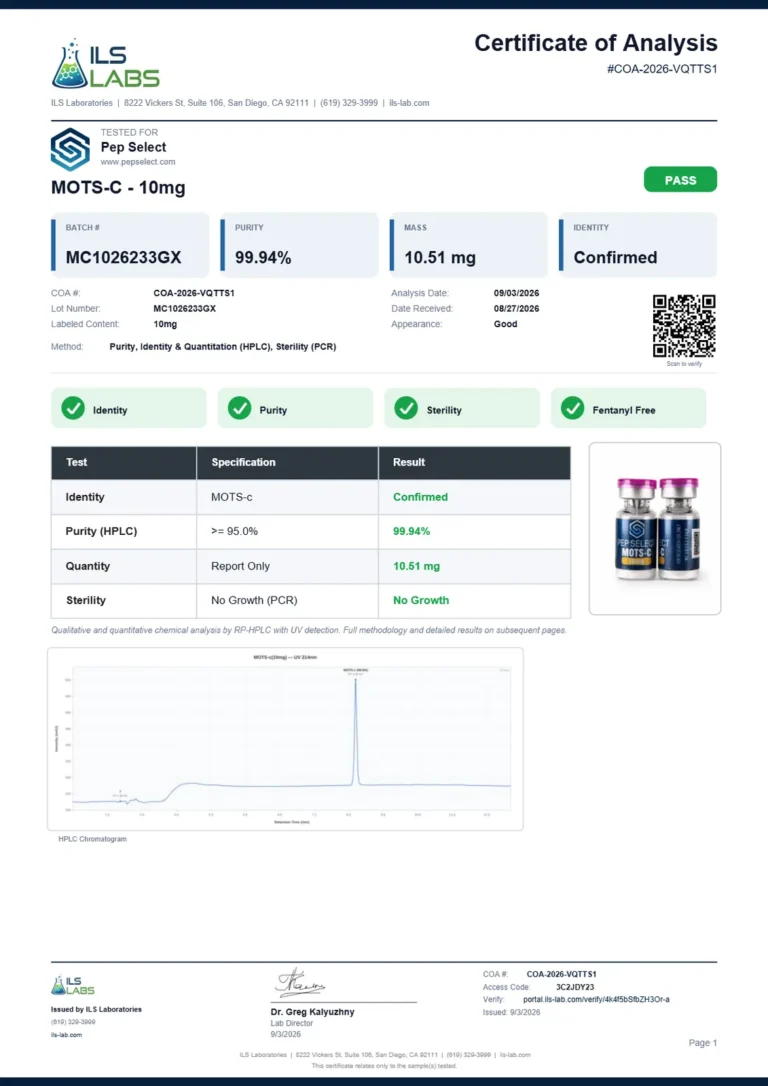Click the header phone number (619) 329-3999
The height and width of the screenshot is (1086, 768).
(349, 103)
